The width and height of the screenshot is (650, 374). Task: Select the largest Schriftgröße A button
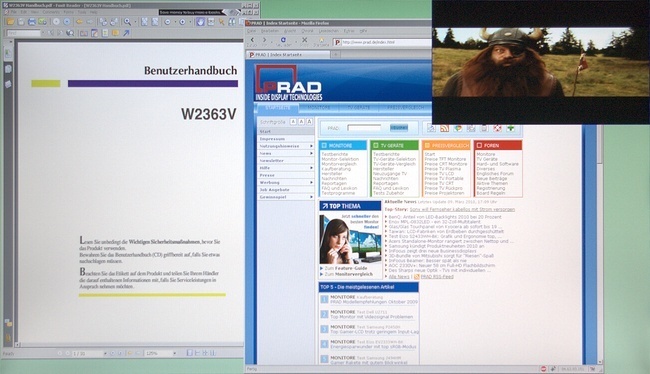309,121
